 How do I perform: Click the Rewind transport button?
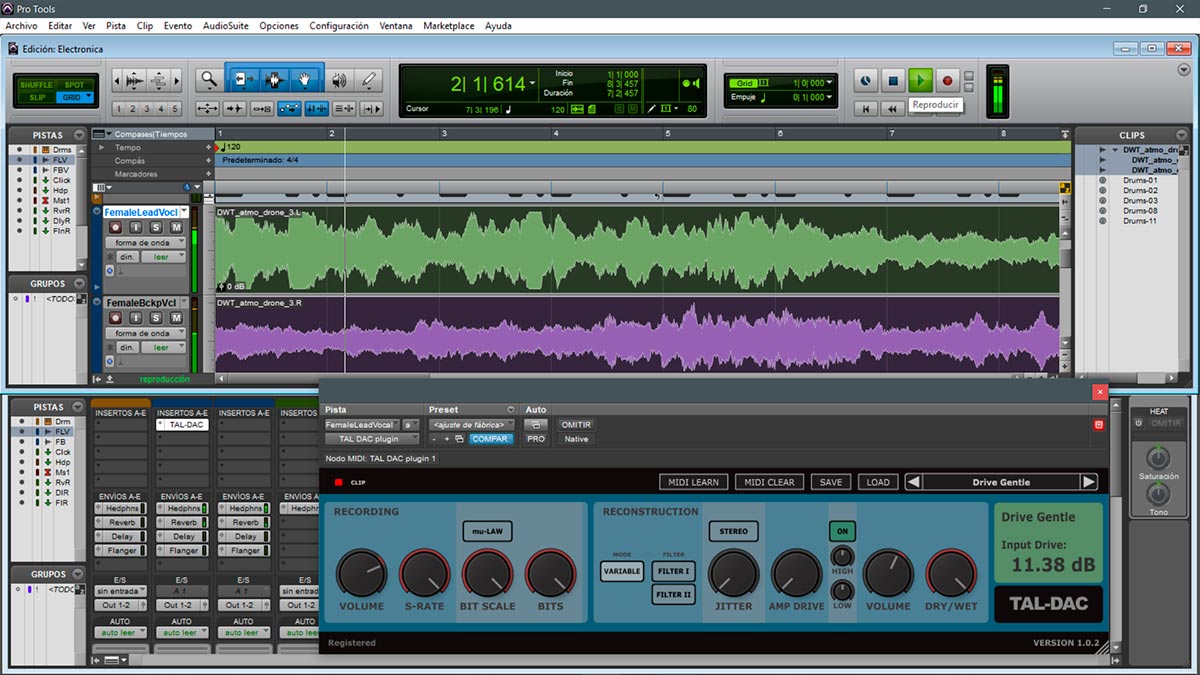(x=894, y=108)
